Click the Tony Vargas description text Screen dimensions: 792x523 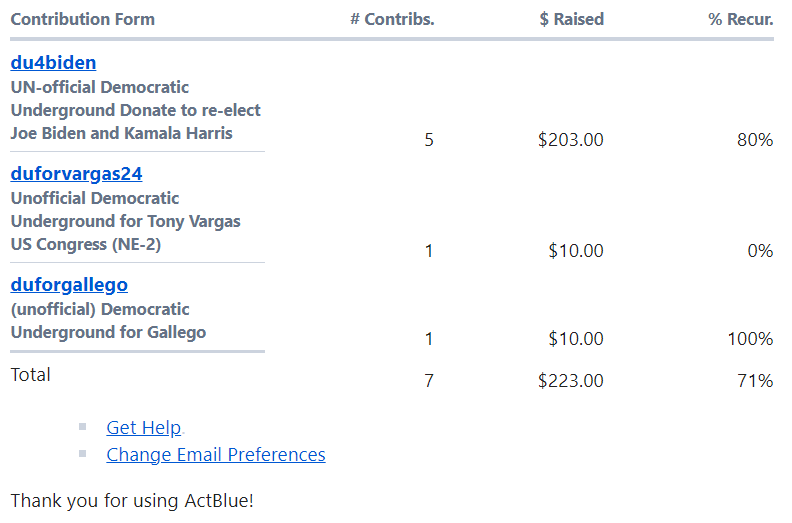[126, 221]
